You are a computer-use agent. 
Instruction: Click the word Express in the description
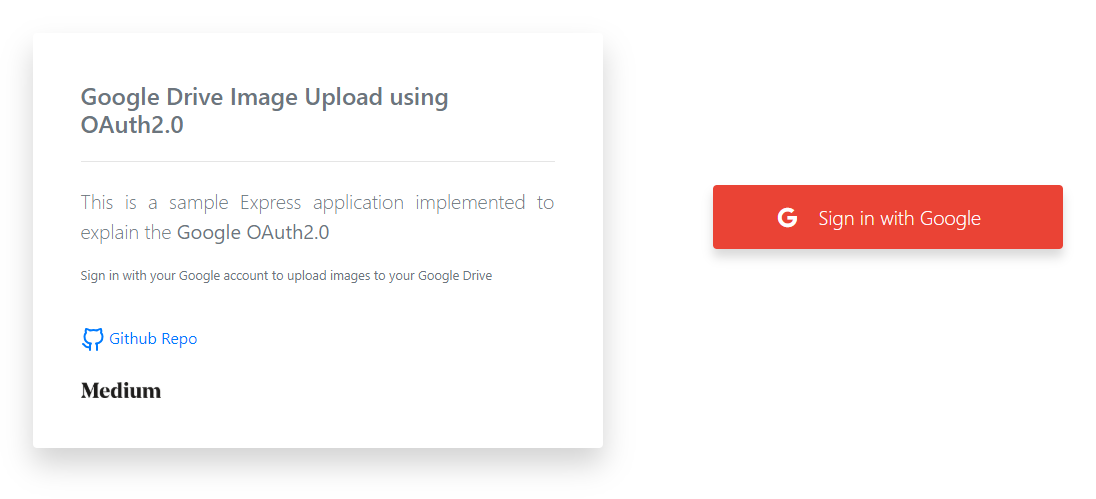271,203
